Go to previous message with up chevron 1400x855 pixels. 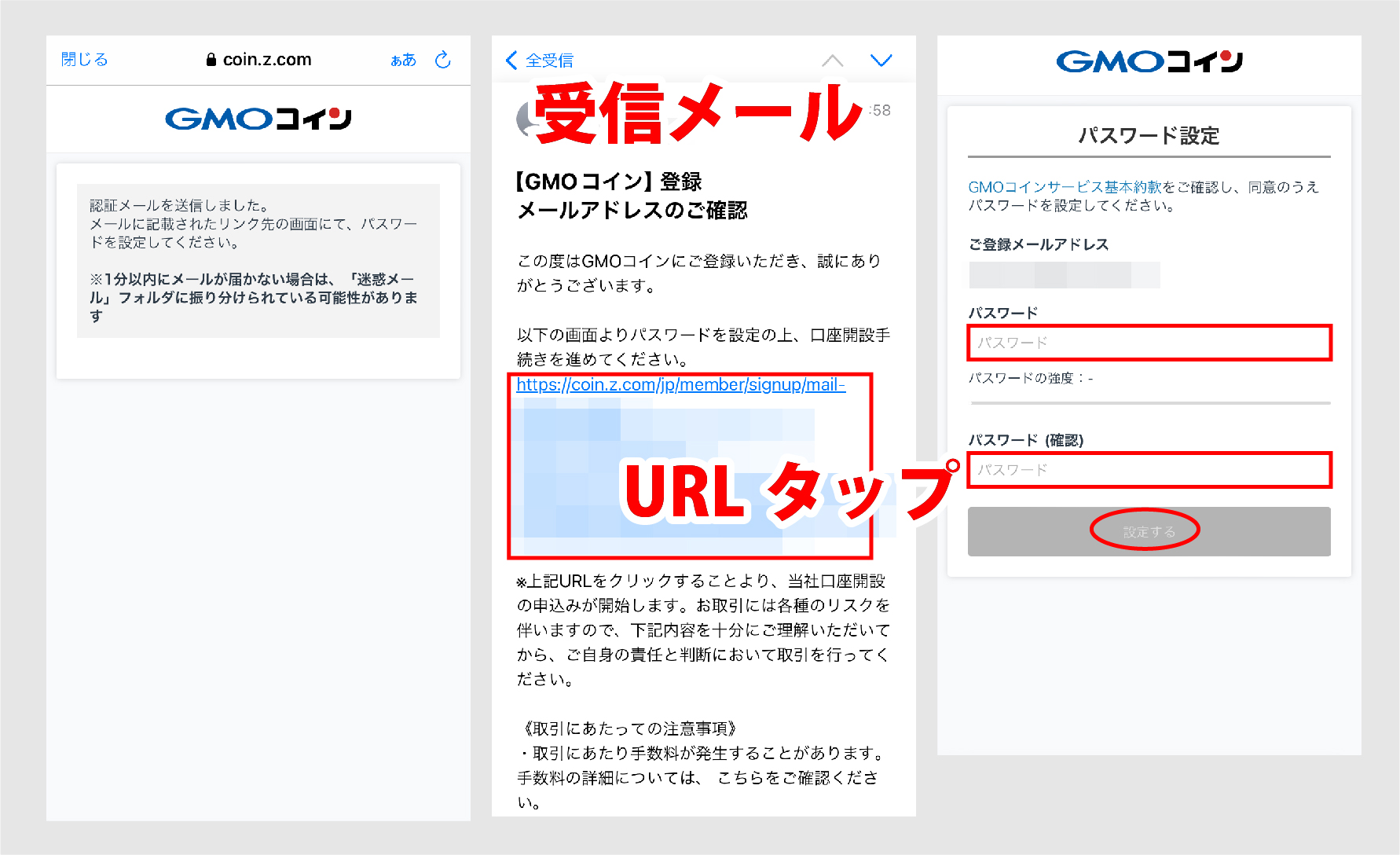click(832, 61)
